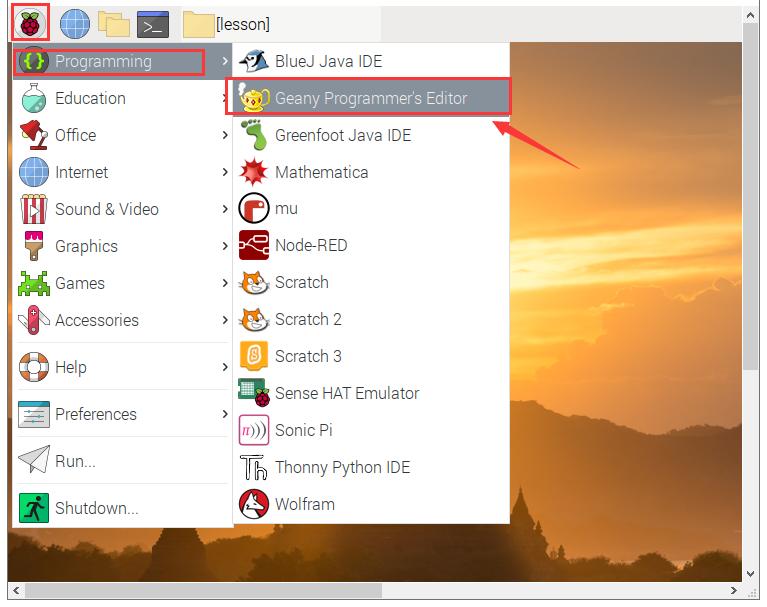Click the scroll up arrow button
This screenshot has width=767, height=607.
point(750,15)
